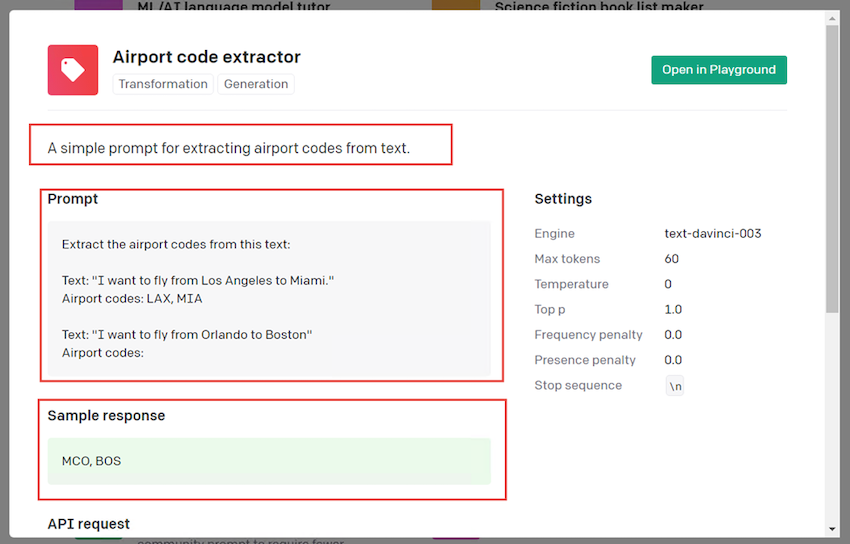850x544 pixels.
Task: Click the description text about extracting airport codes
Action: [x=229, y=149]
